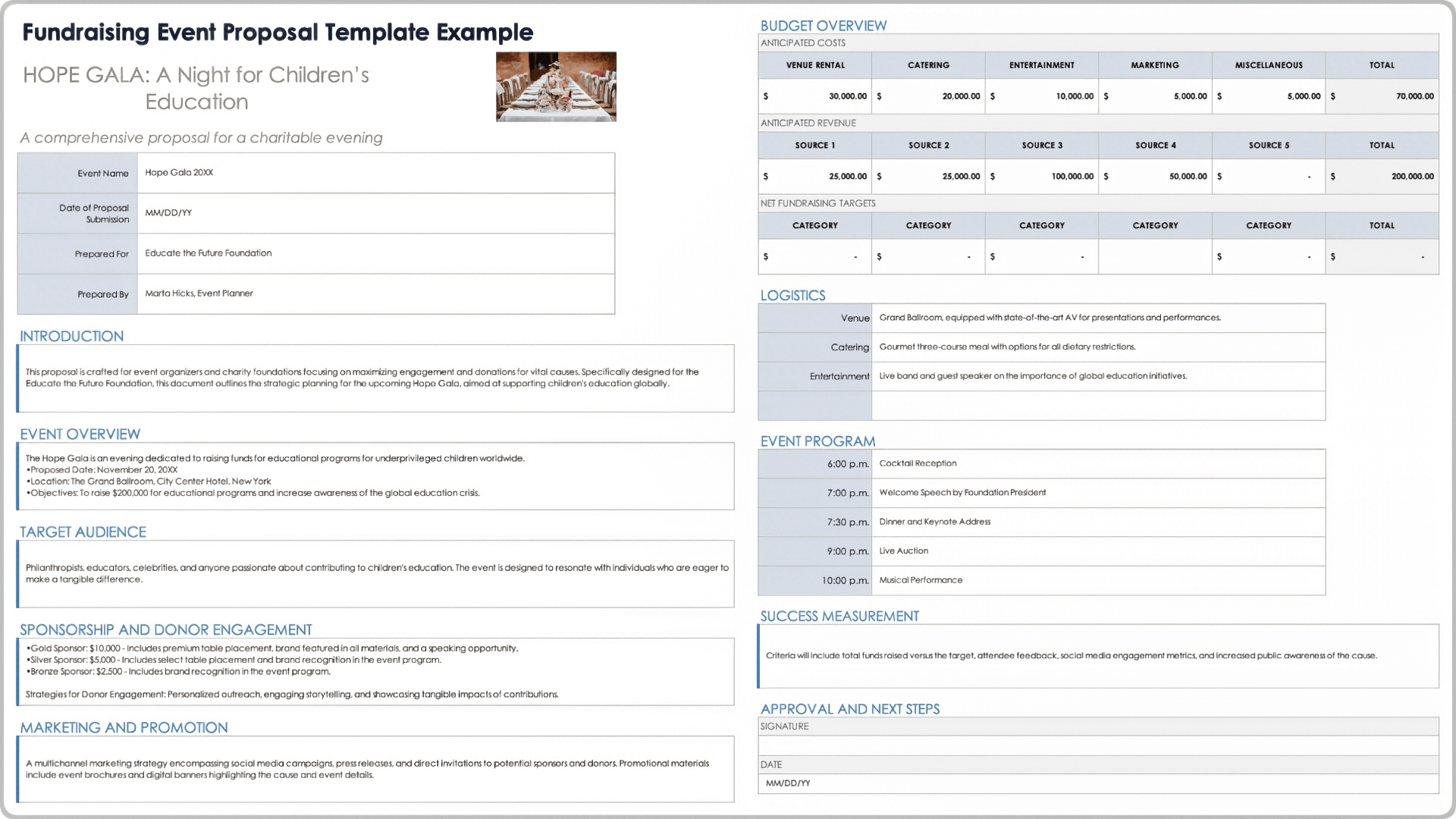Image resolution: width=1456 pixels, height=819 pixels.
Task: Click the BUDGET OVERVIEW heading
Action: point(823,25)
